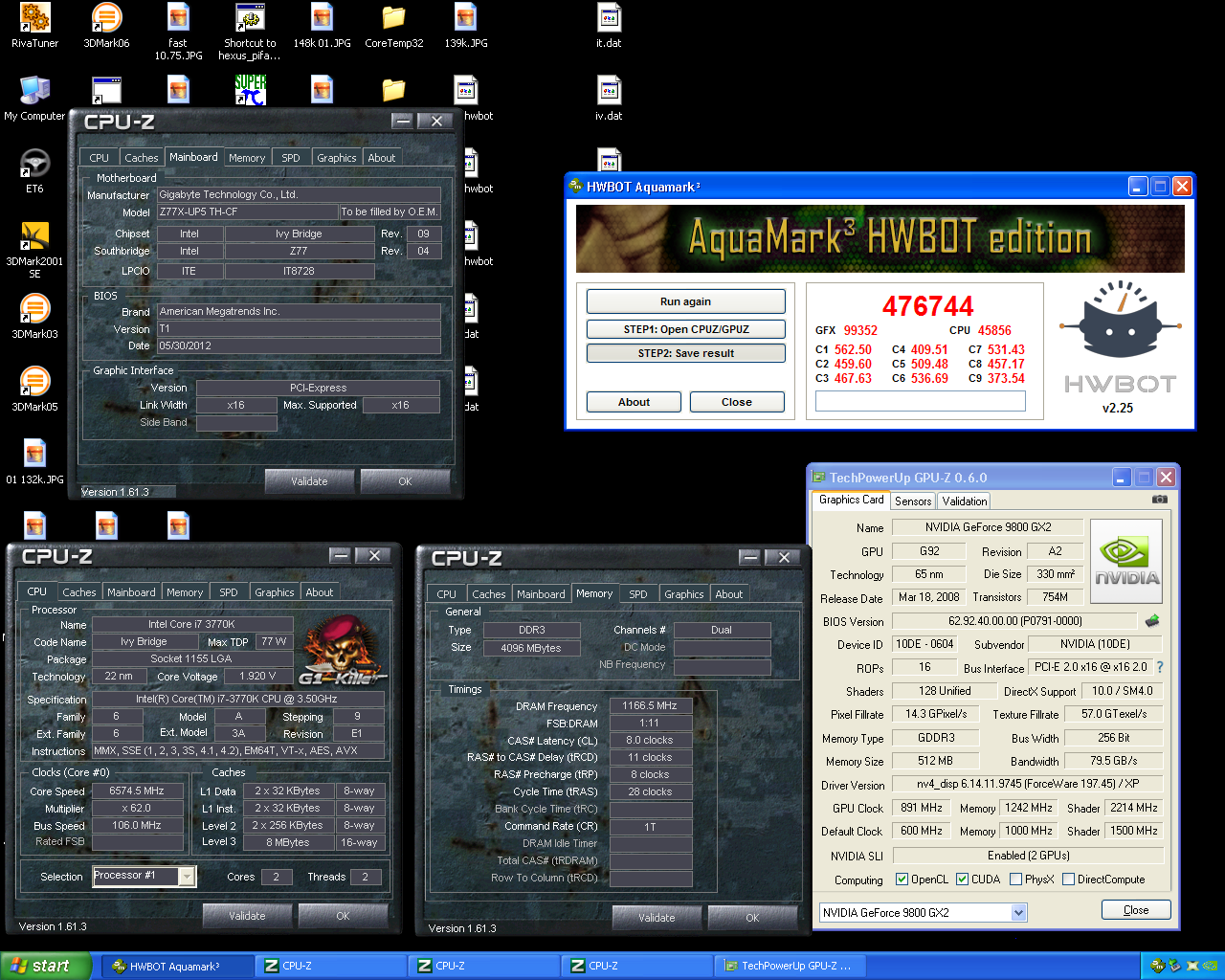The height and width of the screenshot is (980, 1225).
Task: Click the NVIDIA system tray icon
Action: point(1209,966)
